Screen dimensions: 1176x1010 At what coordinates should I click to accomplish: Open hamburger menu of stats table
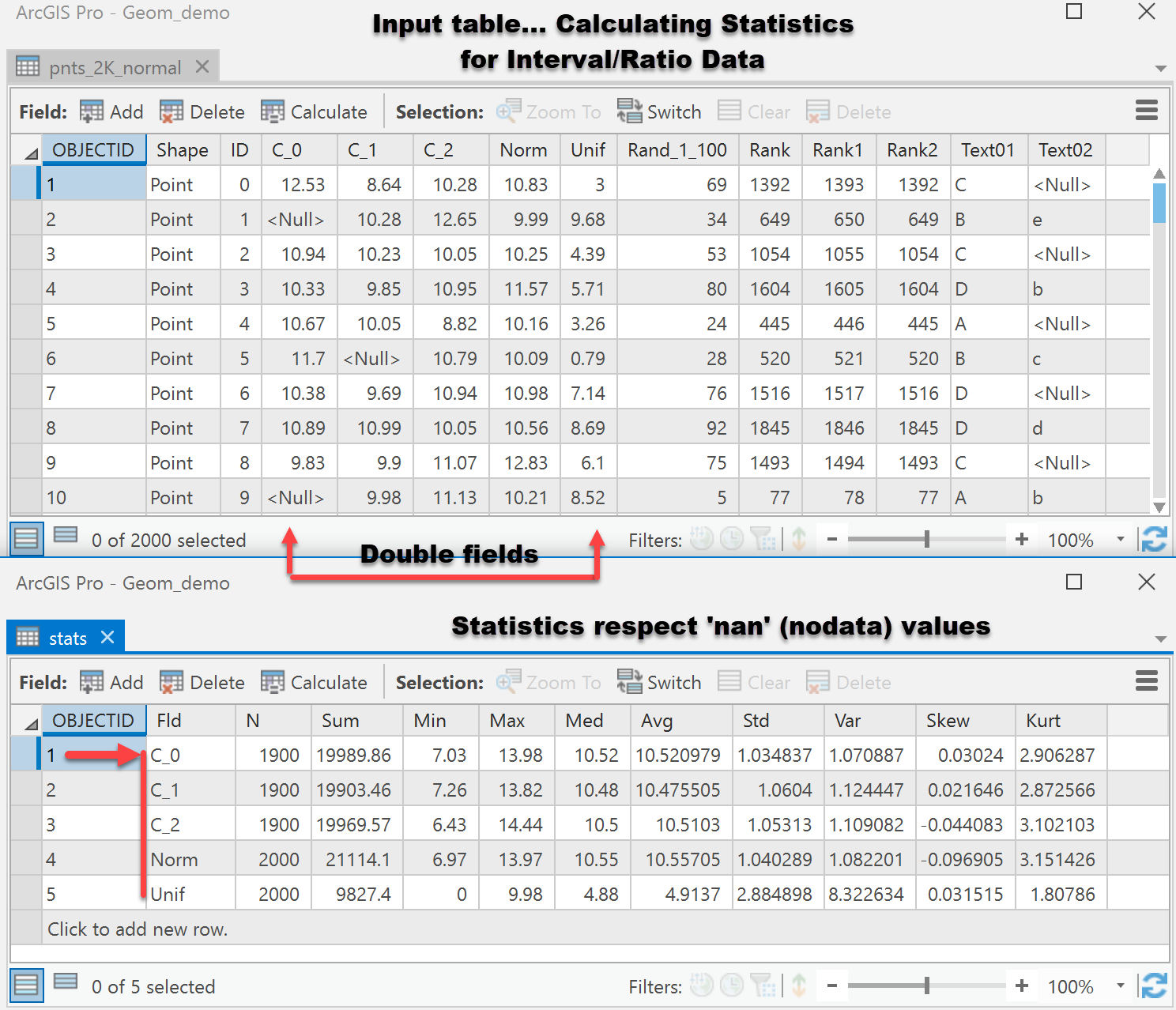tap(1146, 680)
